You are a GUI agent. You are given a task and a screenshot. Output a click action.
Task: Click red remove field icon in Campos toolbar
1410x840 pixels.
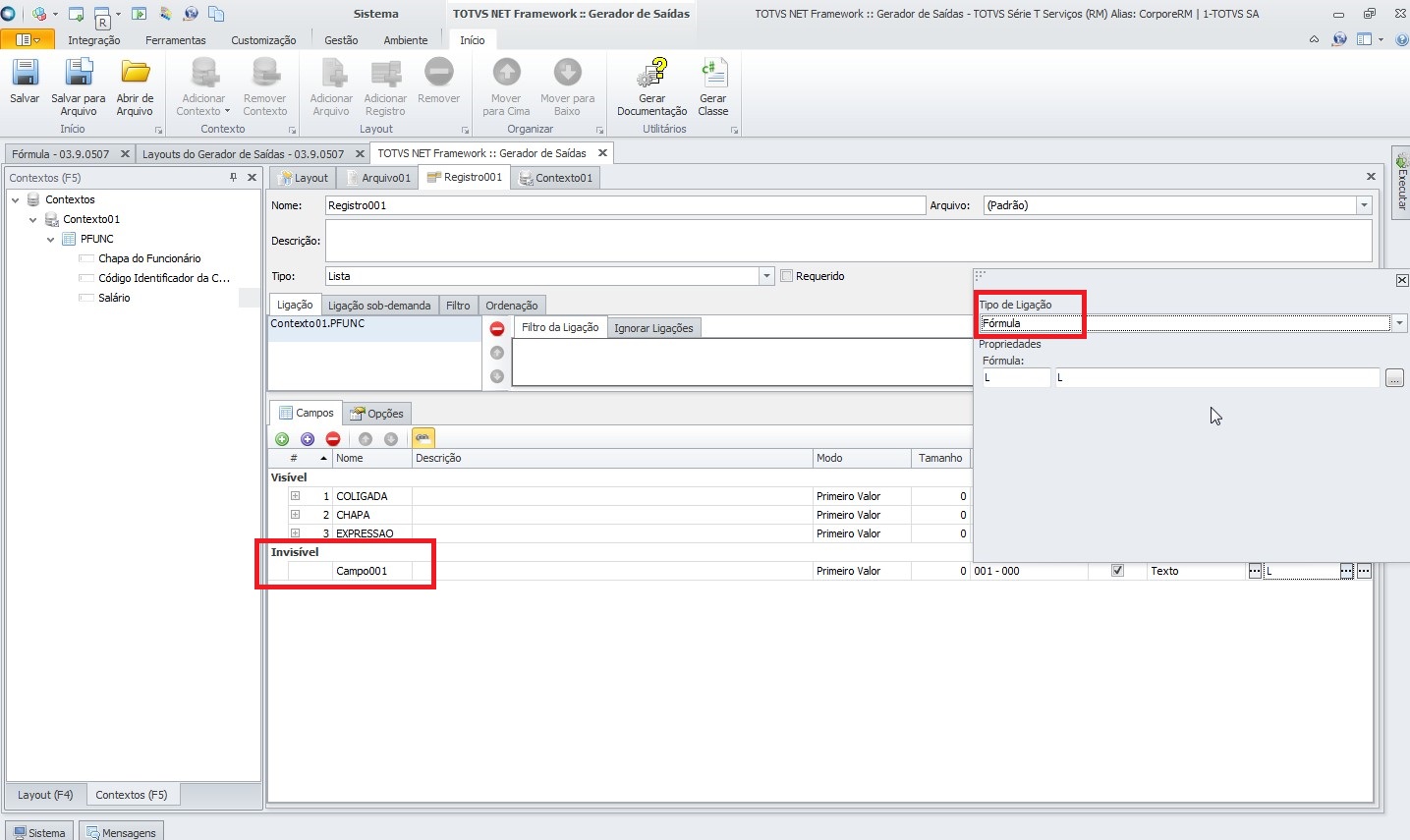click(333, 439)
